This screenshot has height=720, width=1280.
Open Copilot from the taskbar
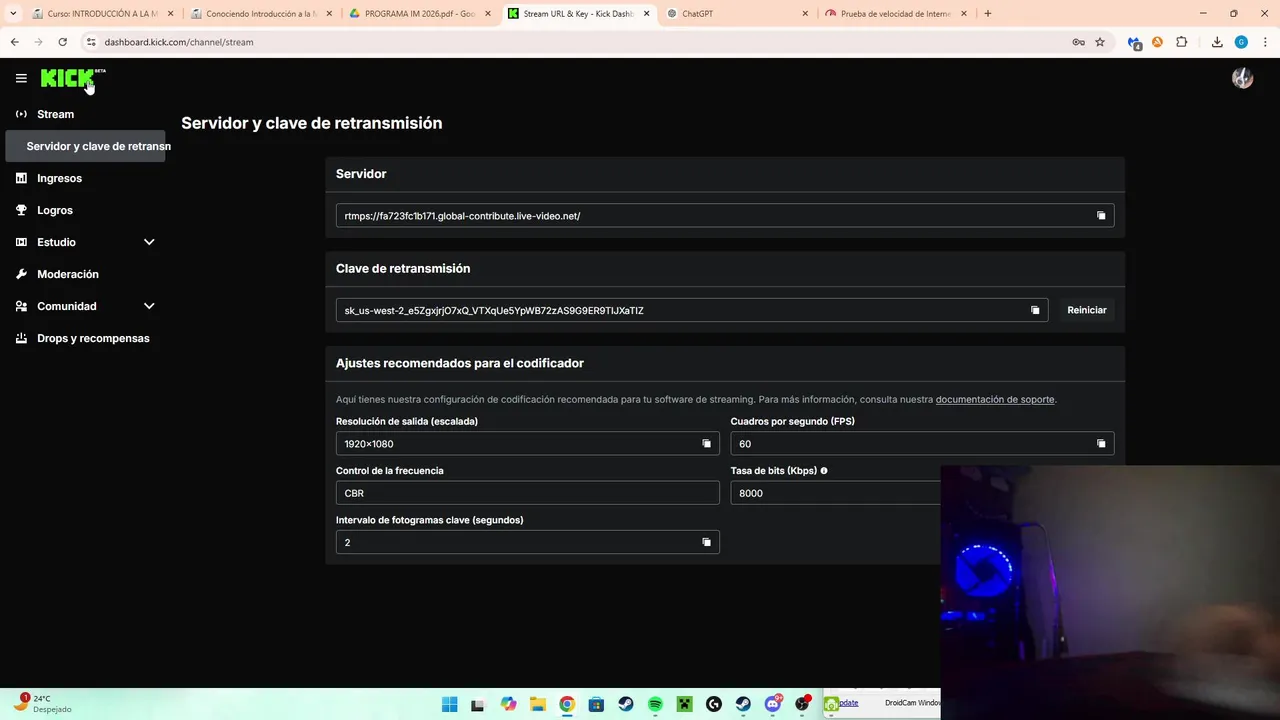508,704
